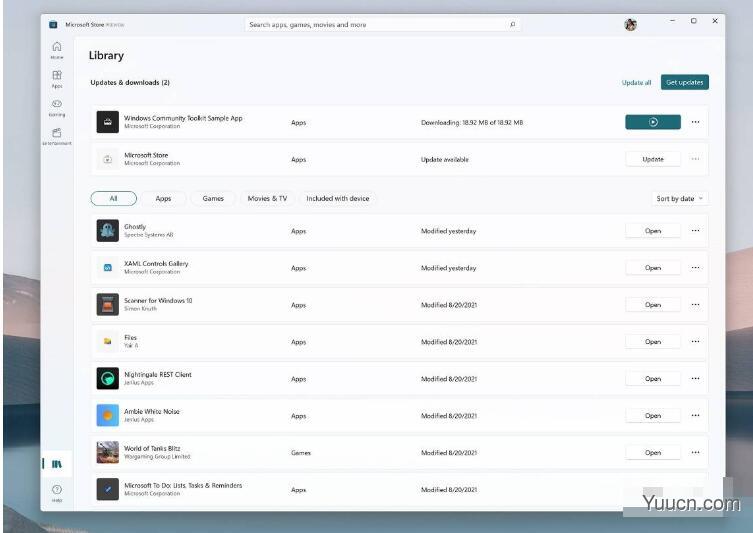Select the Movies & TV filter tab
This screenshot has width=753, height=533.
267,198
